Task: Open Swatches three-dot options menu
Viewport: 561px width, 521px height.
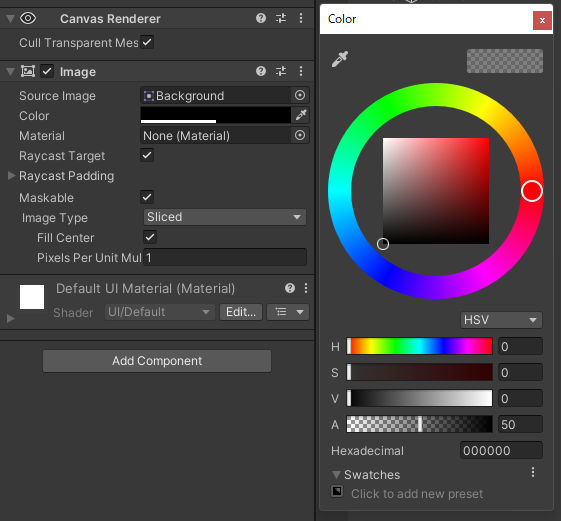Action: click(533, 472)
